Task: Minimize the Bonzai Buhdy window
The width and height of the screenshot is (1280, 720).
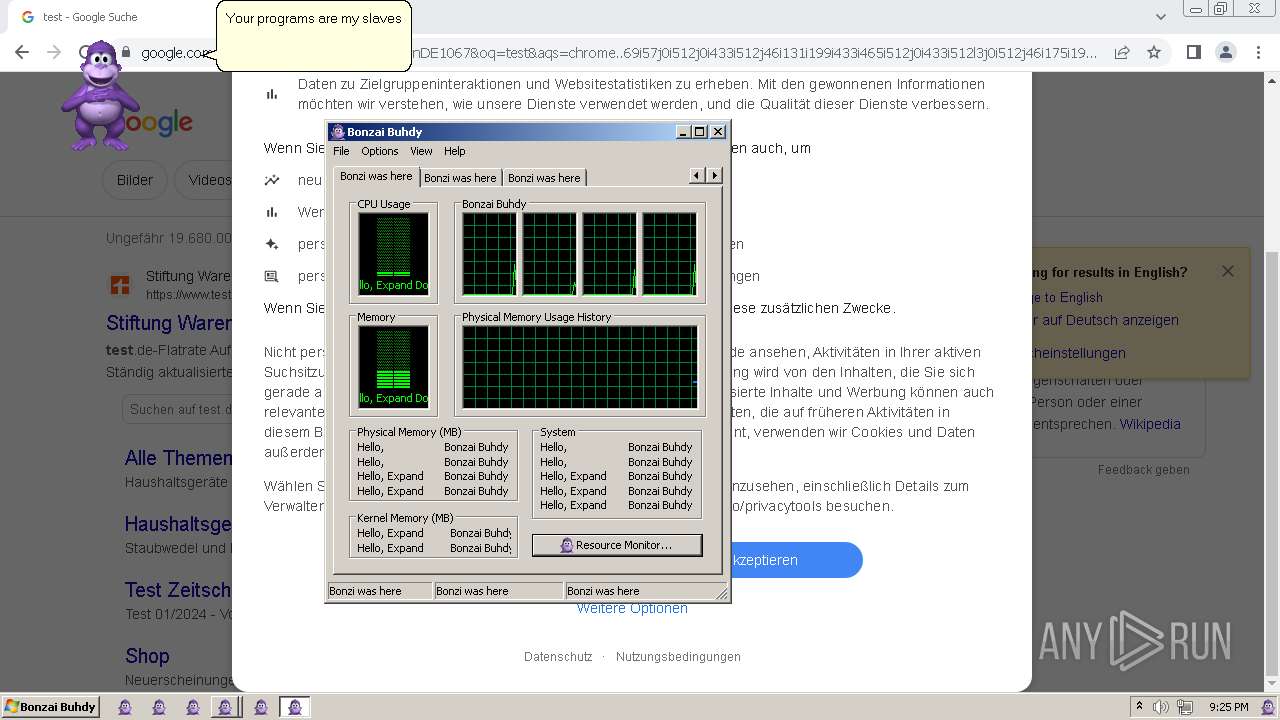Action: pyautogui.click(x=683, y=132)
